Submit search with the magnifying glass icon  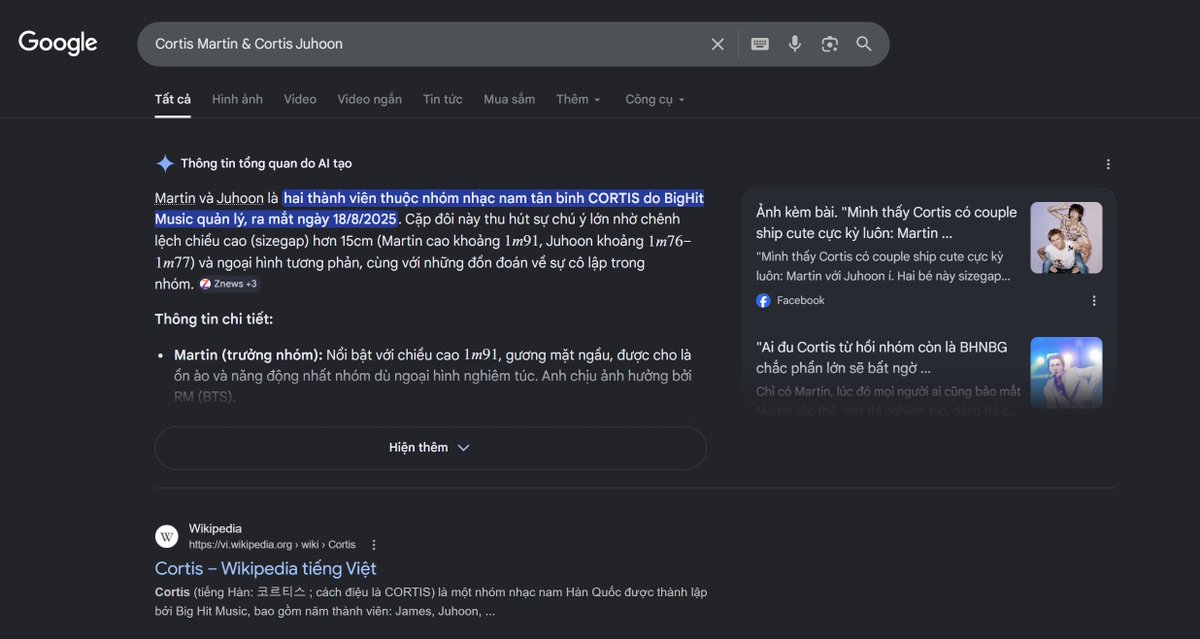pos(864,44)
